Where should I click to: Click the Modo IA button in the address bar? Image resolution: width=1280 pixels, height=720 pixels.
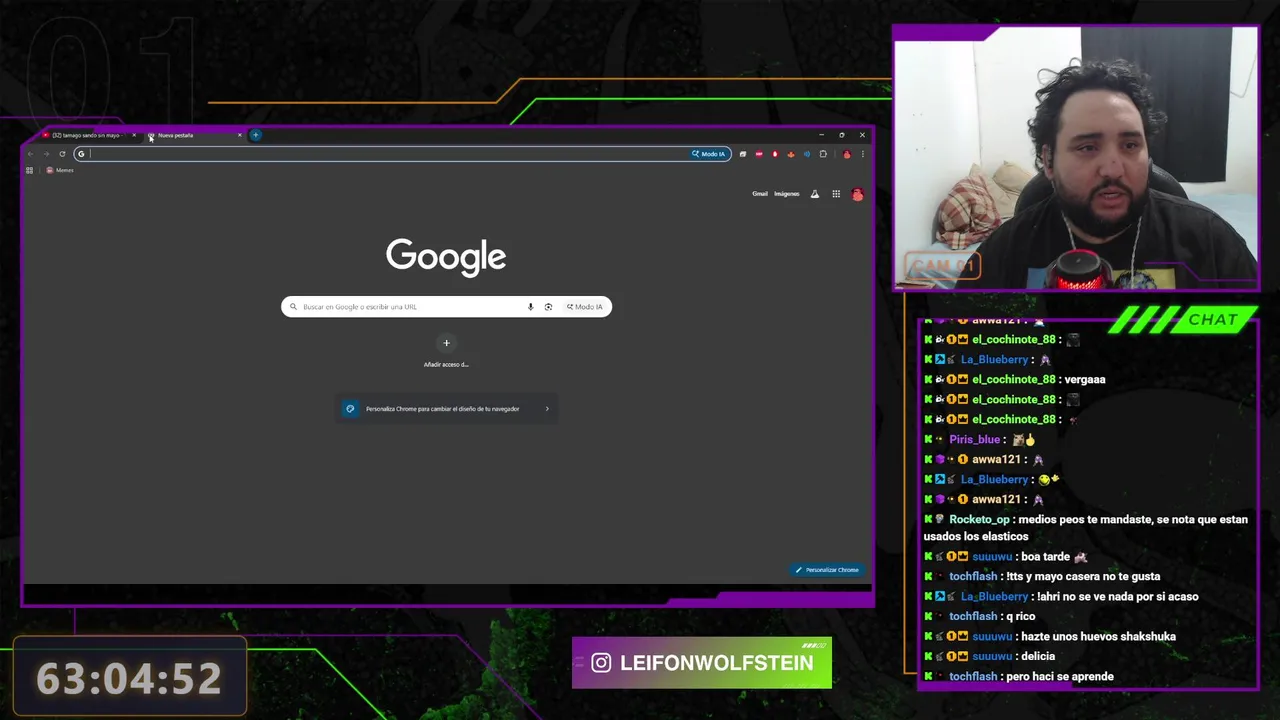click(709, 154)
